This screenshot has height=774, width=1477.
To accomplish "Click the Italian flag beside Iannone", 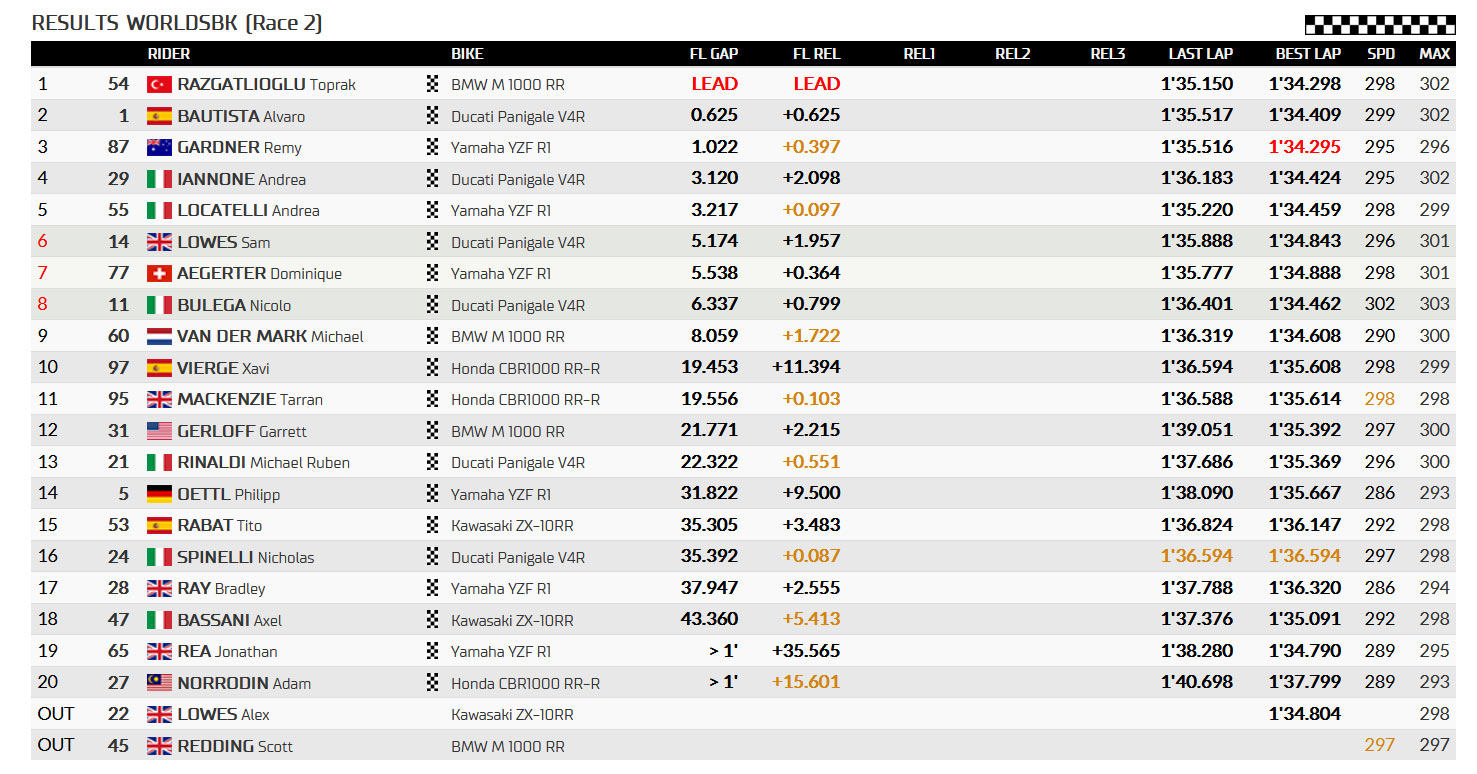I will coord(159,179).
